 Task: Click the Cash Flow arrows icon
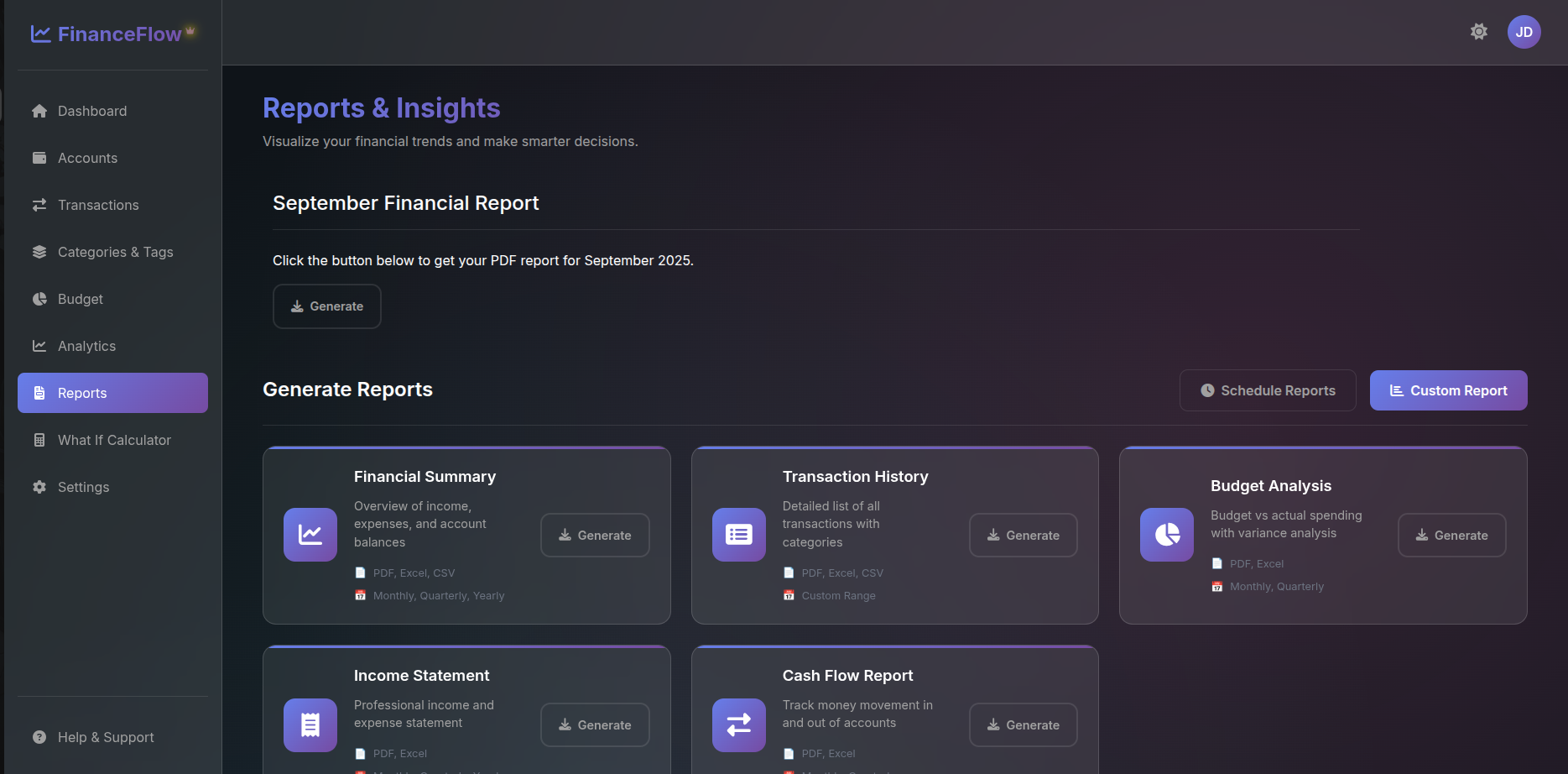[738, 724]
